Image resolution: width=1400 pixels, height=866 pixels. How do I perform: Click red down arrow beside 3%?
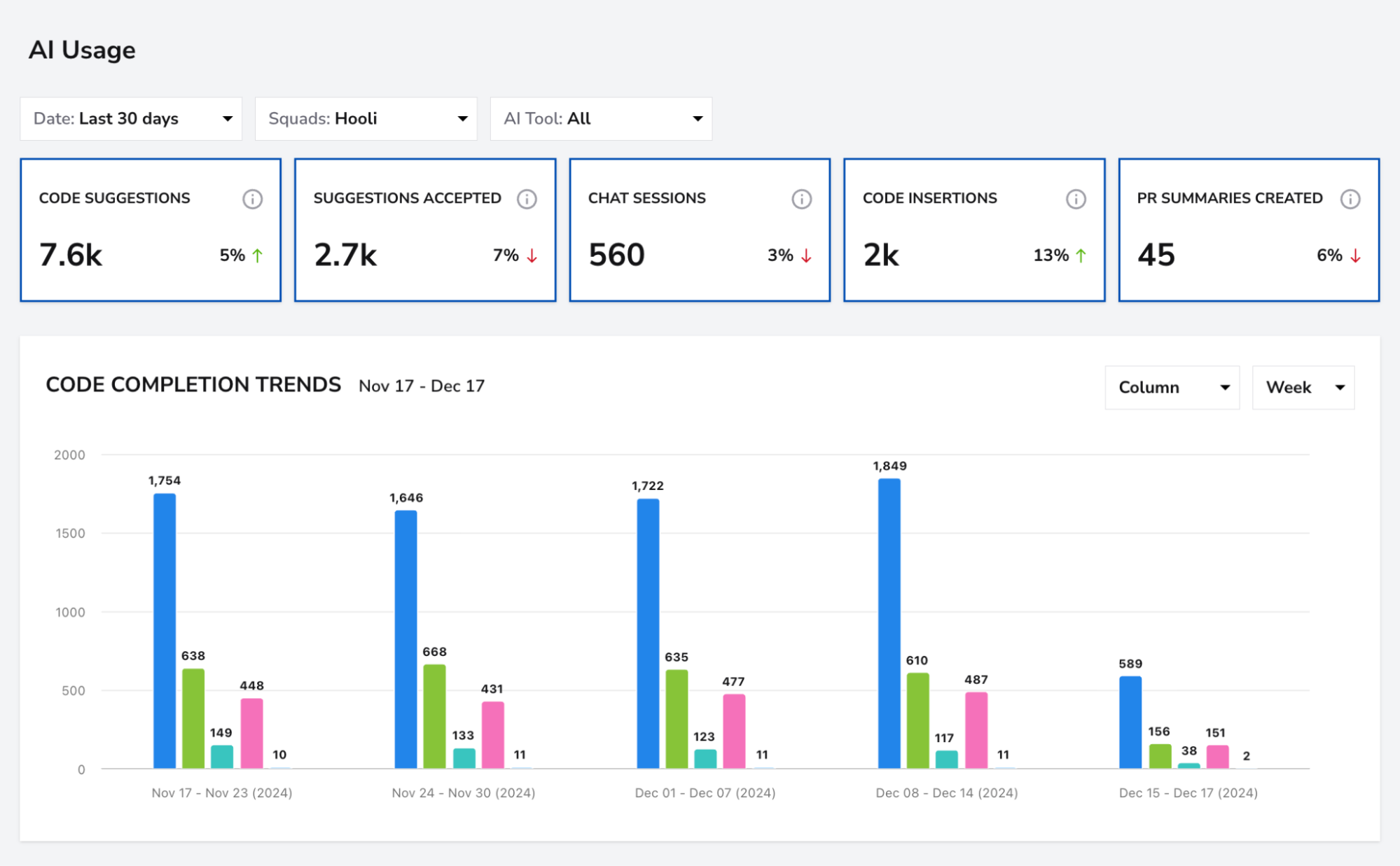pos(807,256)
